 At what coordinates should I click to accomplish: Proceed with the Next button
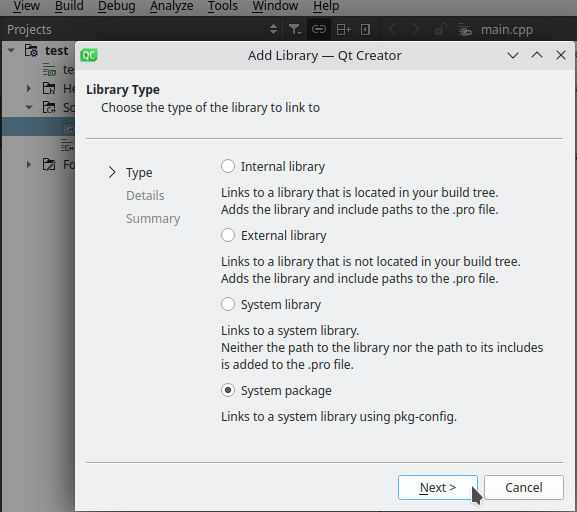pyautogui.click(x=438, y=487)
